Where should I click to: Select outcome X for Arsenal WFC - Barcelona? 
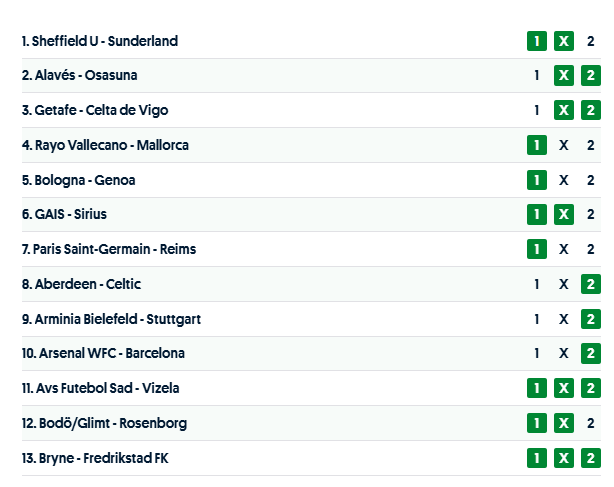click(564, 353)
